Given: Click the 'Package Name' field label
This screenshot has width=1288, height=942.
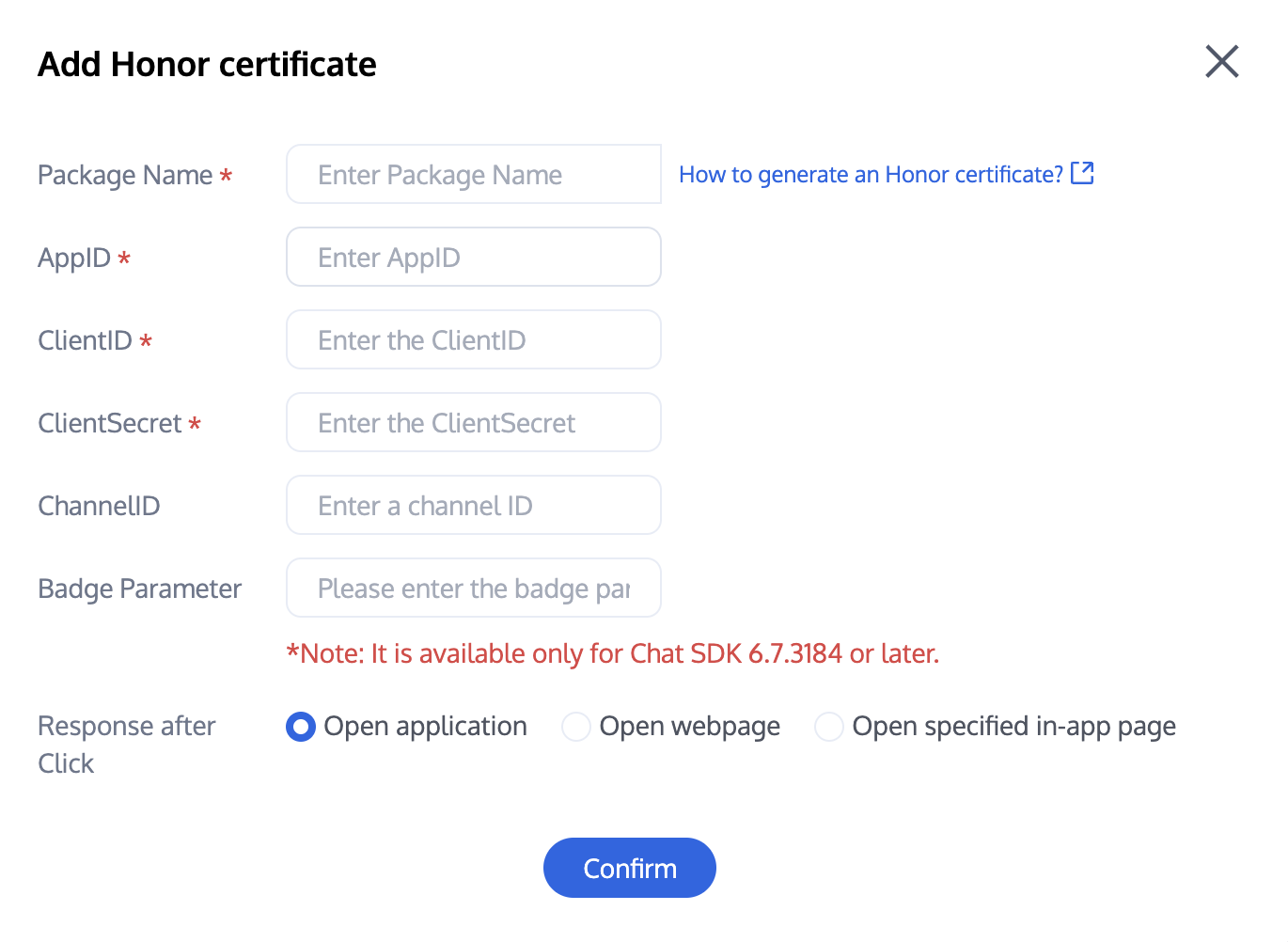Looking at the screenshot, I should tap(125, 176).
